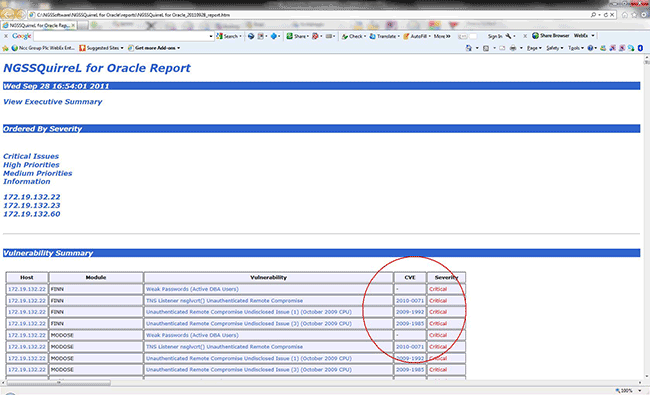Expand Google toolbar More options
This screenshot has width=650, height=395.
(442, 36)
